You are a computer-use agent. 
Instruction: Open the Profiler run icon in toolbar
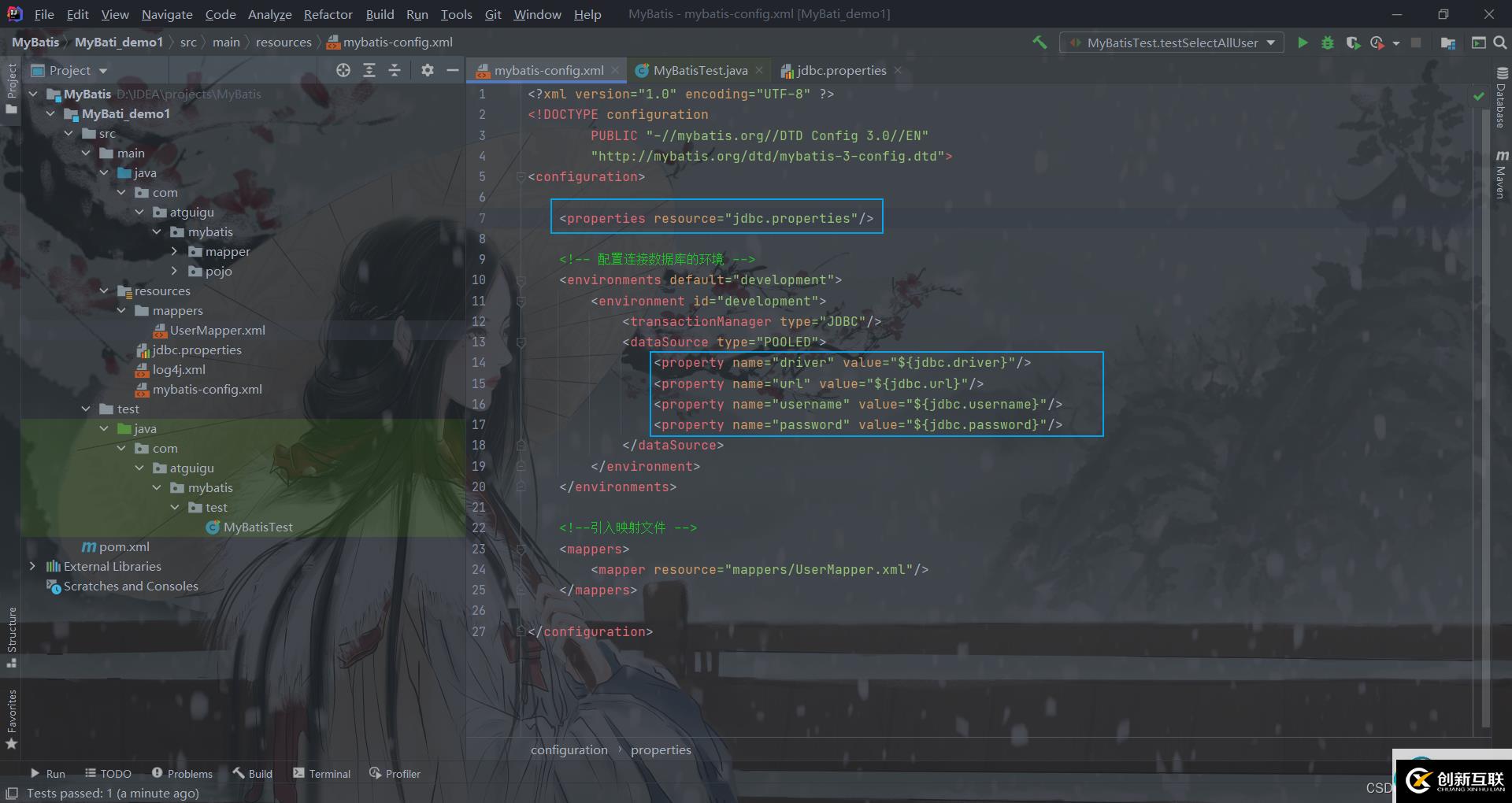[x=1377, y=43]
